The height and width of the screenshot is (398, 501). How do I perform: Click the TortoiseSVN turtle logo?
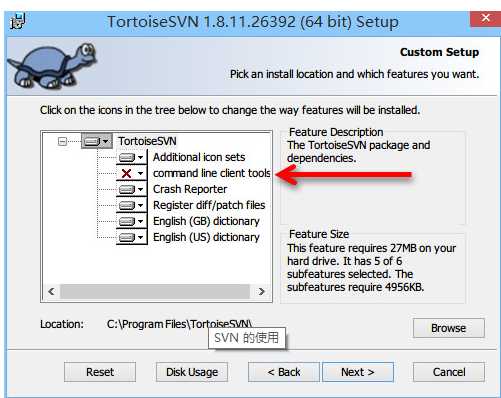pyautogui.click(x=52, y=66)
